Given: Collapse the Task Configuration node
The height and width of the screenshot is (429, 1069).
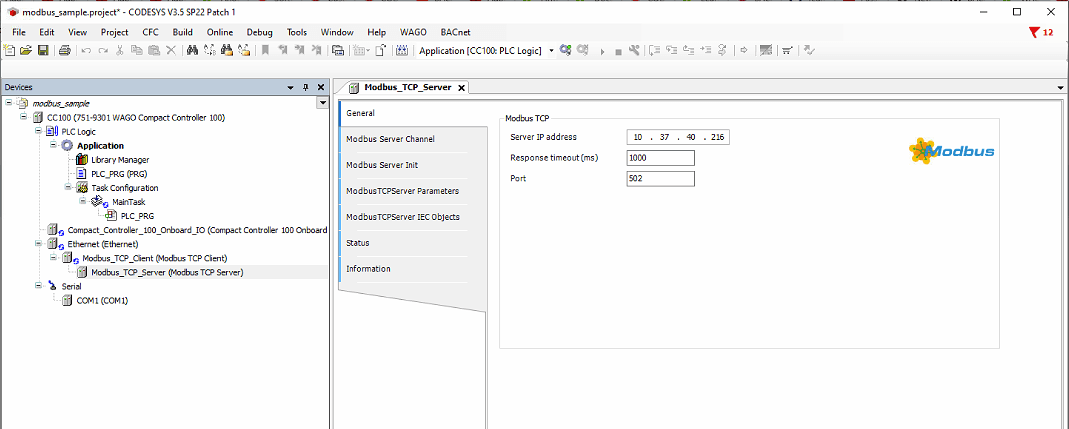Looking at the screenshot, I should (x=68, y=187).
